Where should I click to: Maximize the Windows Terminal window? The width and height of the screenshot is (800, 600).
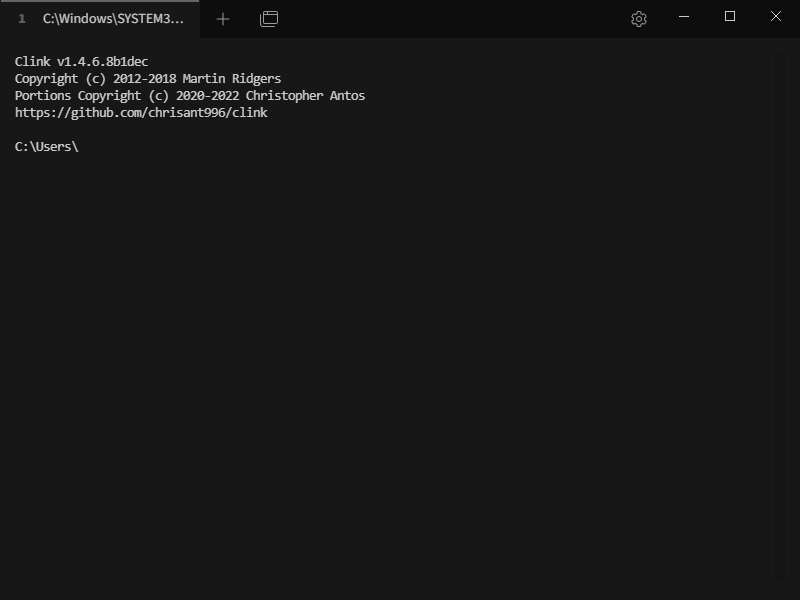[x=730, y=18]
